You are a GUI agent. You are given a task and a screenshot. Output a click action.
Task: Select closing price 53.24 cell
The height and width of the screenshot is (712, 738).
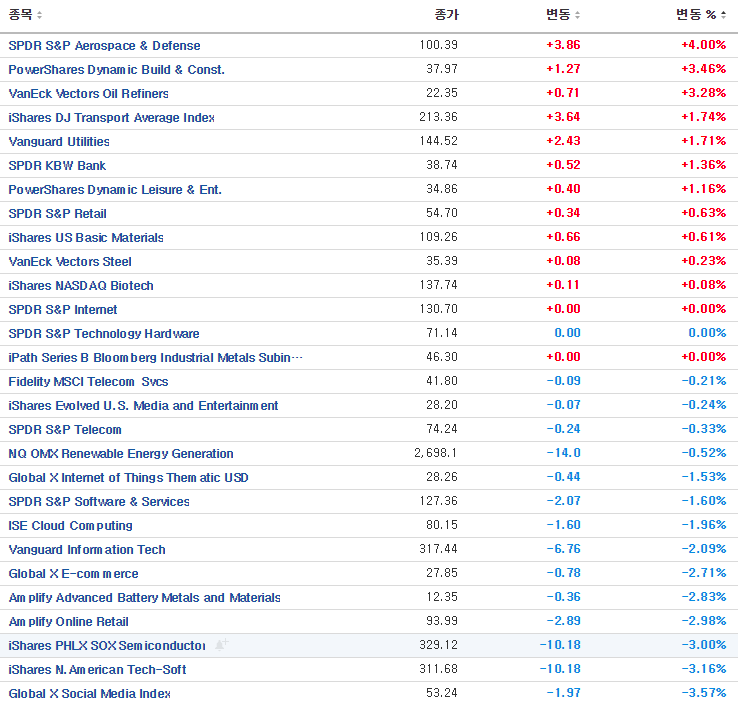(x=442, y=693)
